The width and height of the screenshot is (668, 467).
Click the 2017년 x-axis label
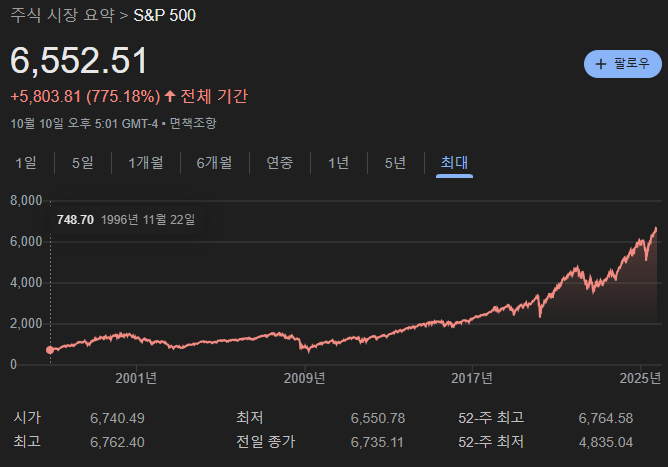(472, 377)
